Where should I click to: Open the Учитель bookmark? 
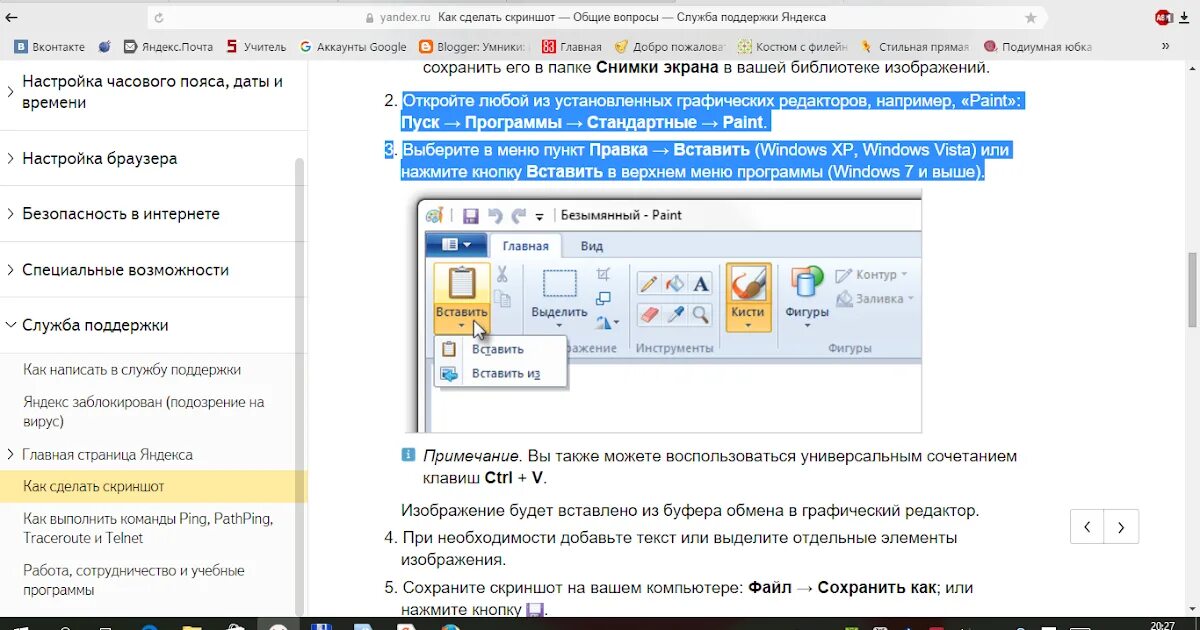click(x=256, y=46)
